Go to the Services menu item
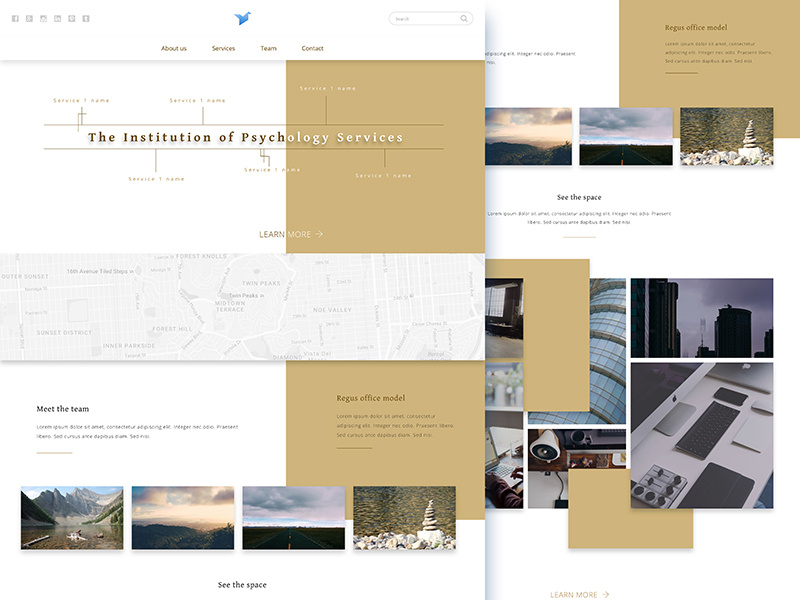Screen dimensions: 800x600 [223, 48]
